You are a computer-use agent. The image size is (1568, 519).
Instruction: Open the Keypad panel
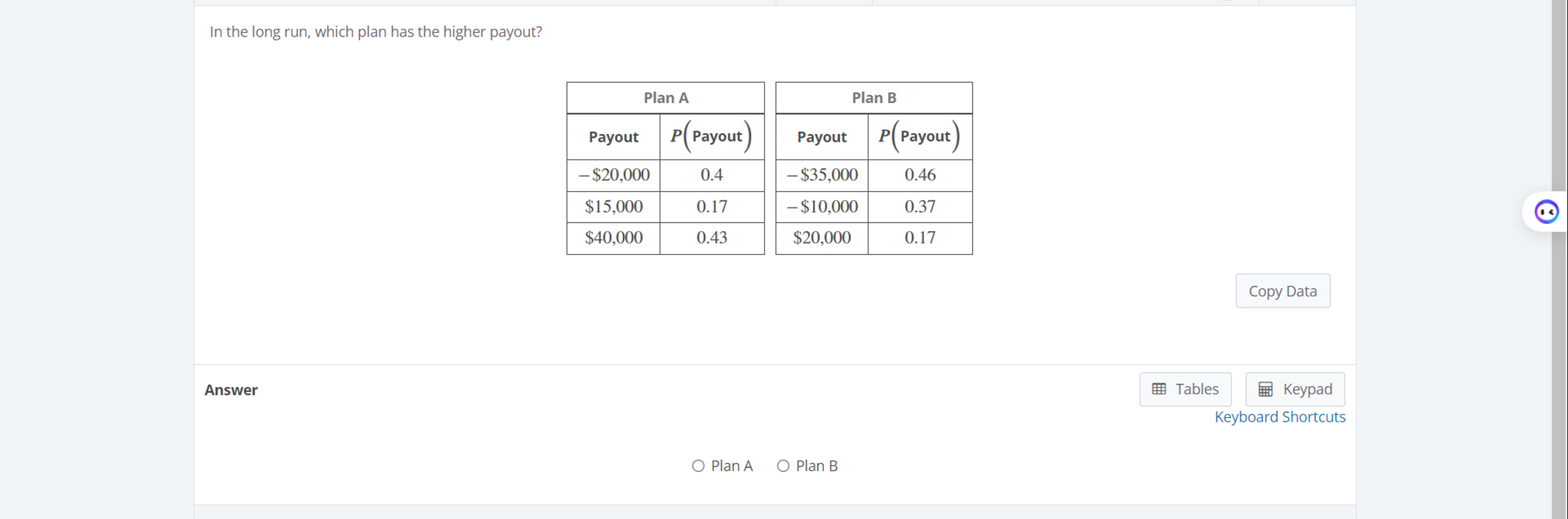[1294, 388]
